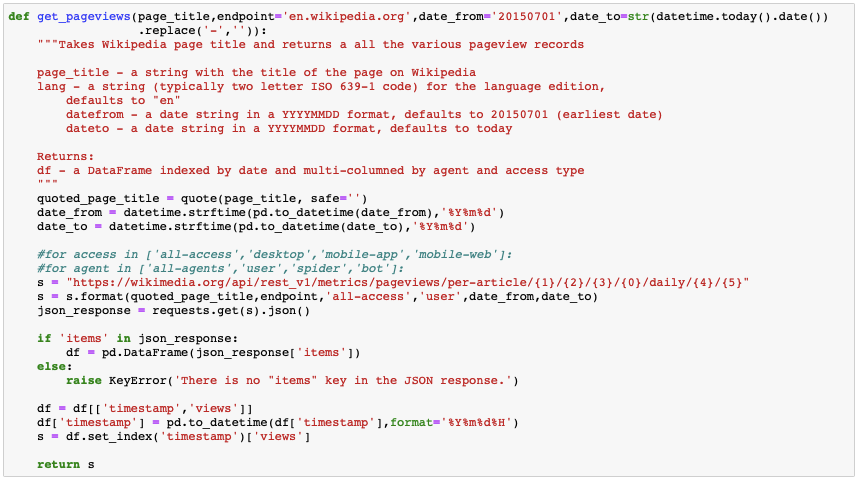Click the pd.DataFrame(json_response['items']) line

tap(213, 352)
